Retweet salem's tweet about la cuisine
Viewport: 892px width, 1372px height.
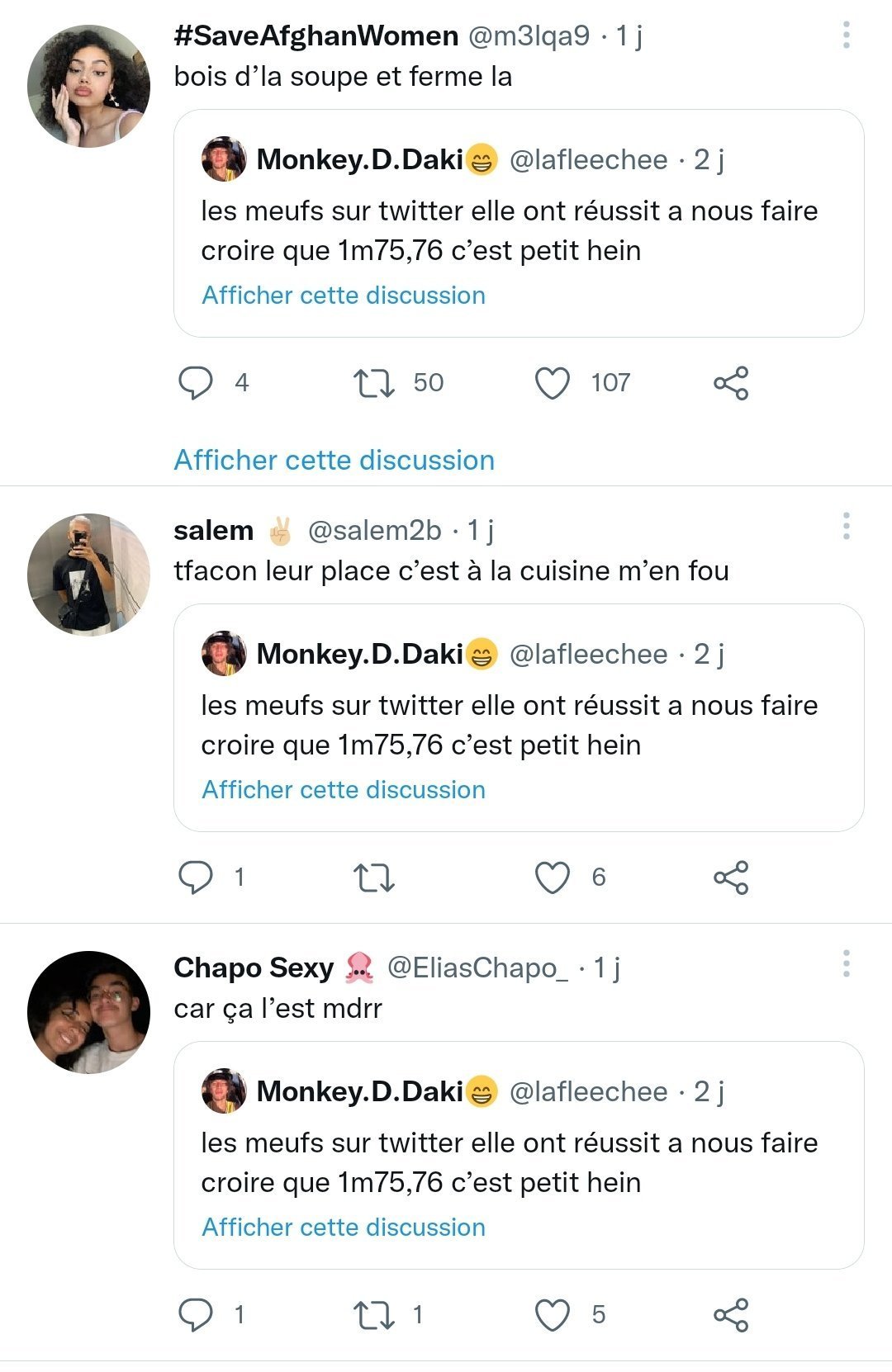tap(373, 878)
